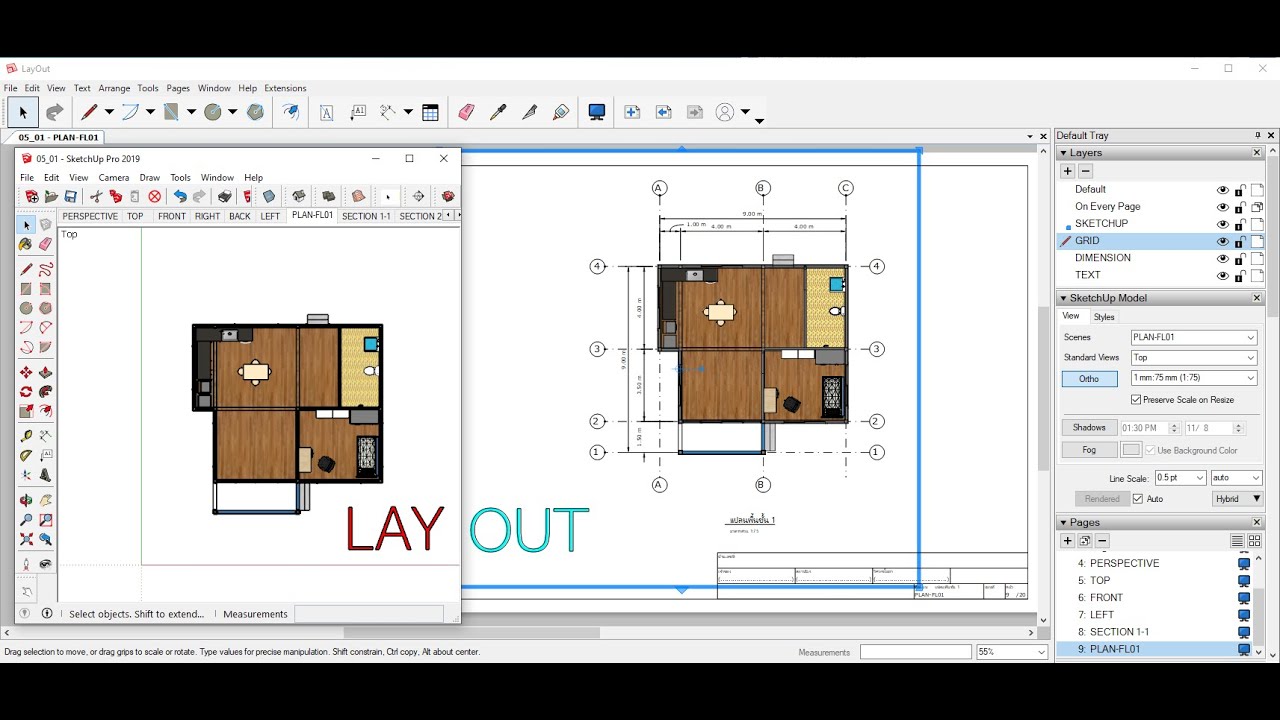This screenshot has height=720, width=1280.
Task: Click the Undo arrow in SketchUp toolbar
Action: point(180,196)
